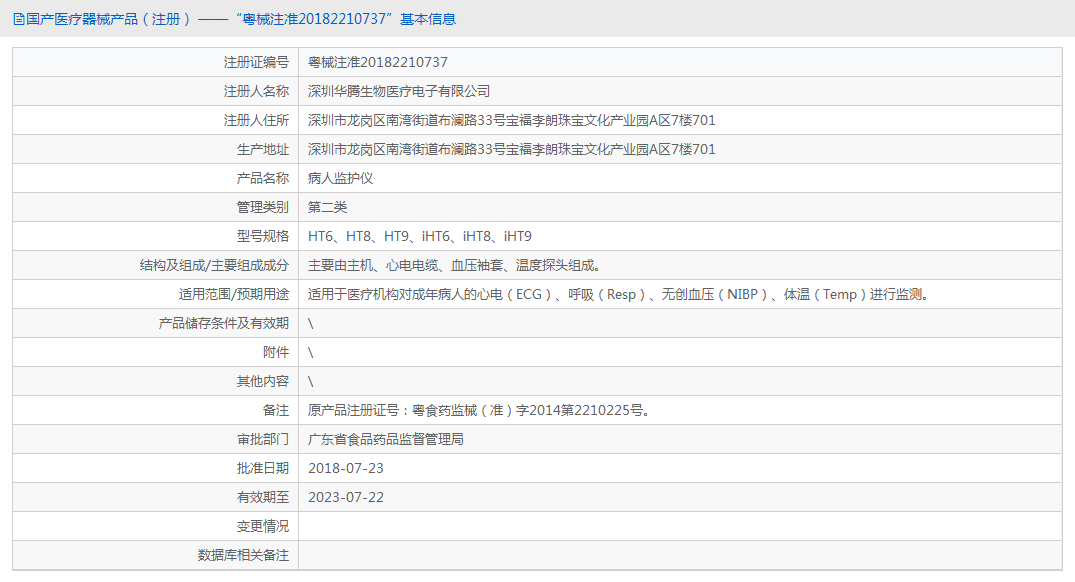Click the 产品储存条件及有效期 label

(224, 324)
